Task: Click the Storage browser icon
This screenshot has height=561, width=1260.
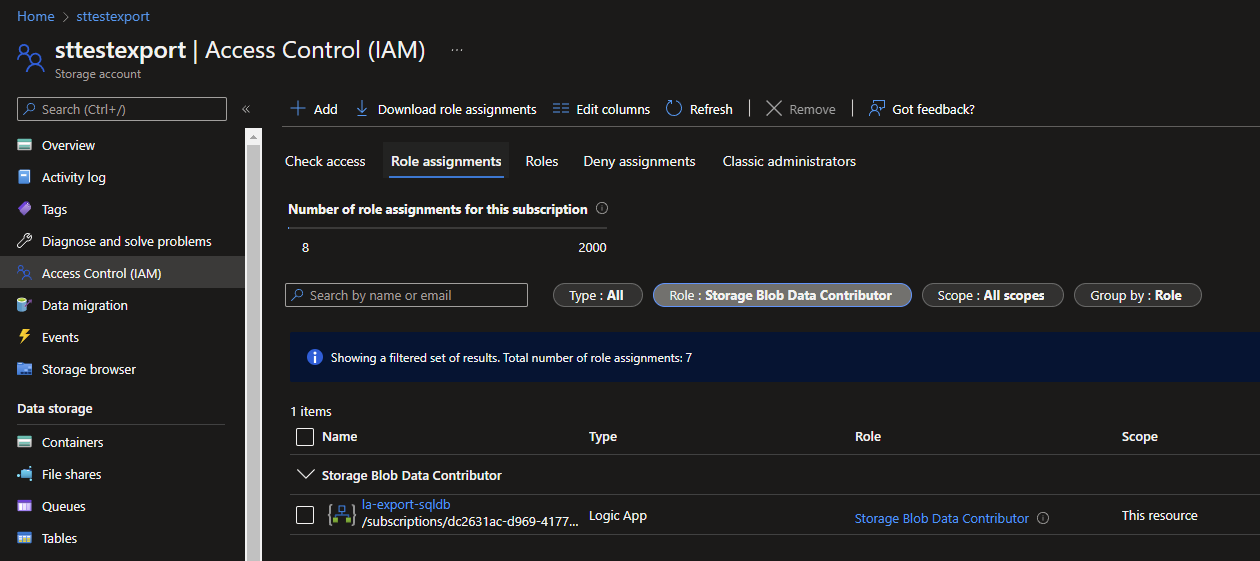Action: pyautogui.click(x=25, y=369)
